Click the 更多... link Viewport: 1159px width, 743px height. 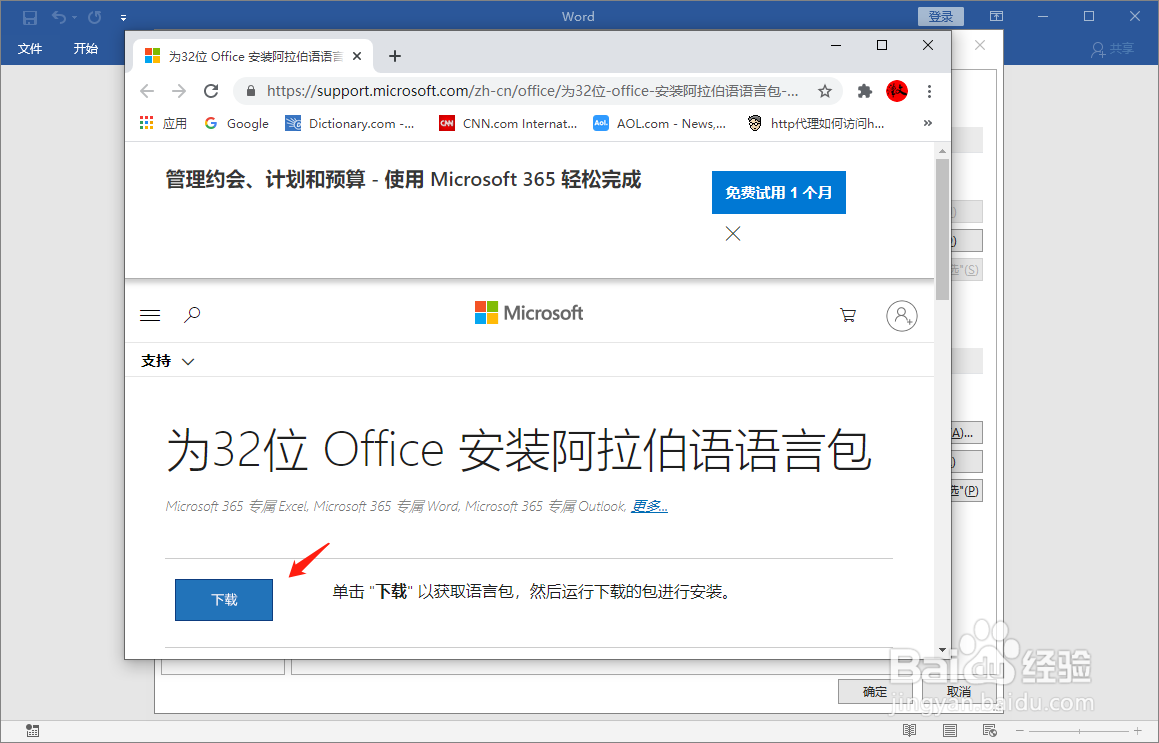(649, 506)
